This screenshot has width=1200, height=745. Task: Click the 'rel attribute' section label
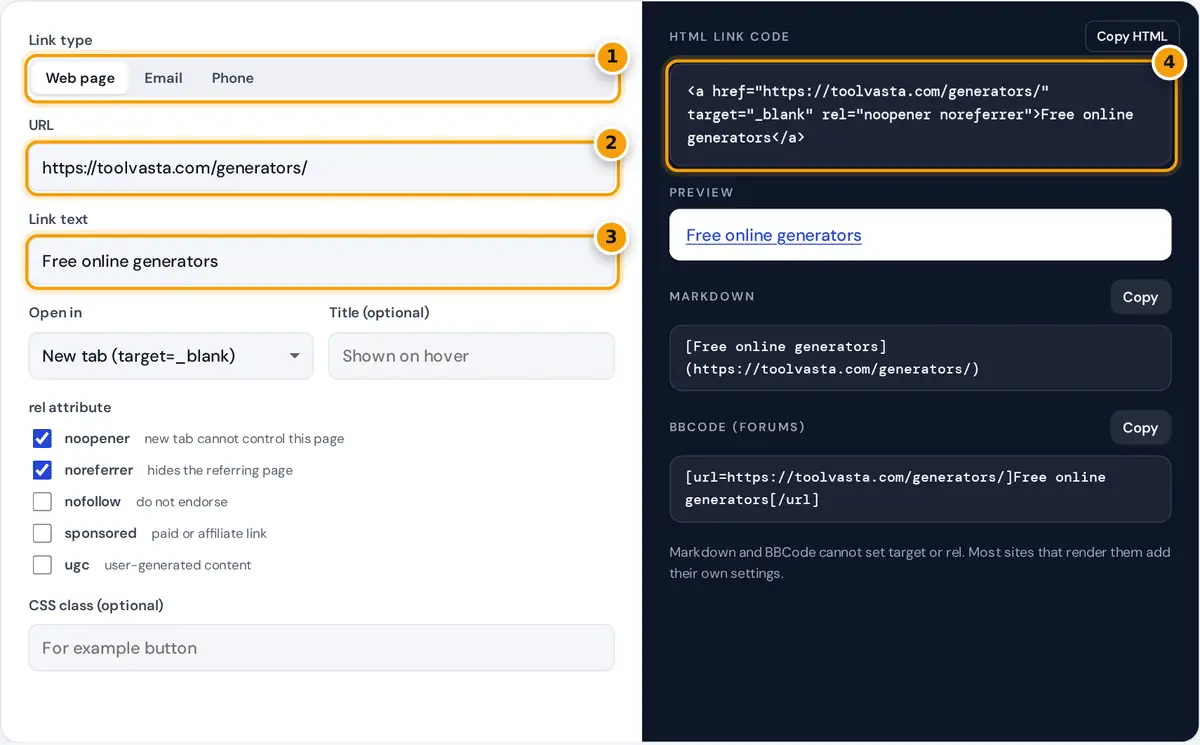click(70, 407)
